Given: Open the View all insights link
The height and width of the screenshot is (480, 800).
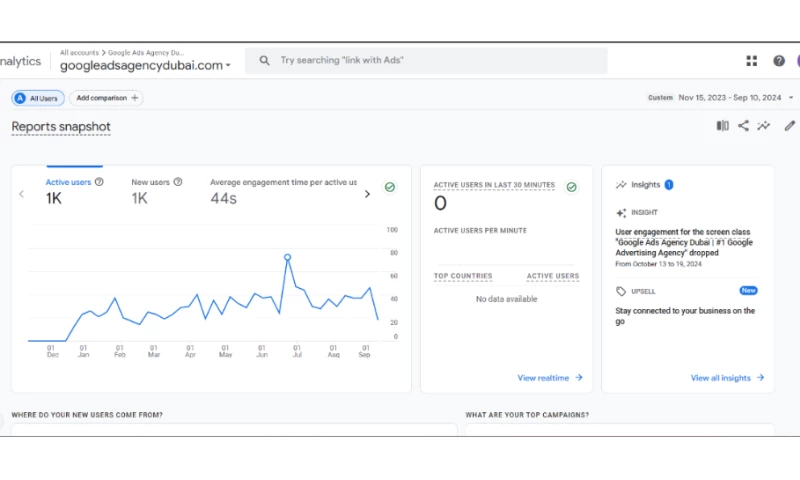Looking at the screenshot, I should pos(728,378).
